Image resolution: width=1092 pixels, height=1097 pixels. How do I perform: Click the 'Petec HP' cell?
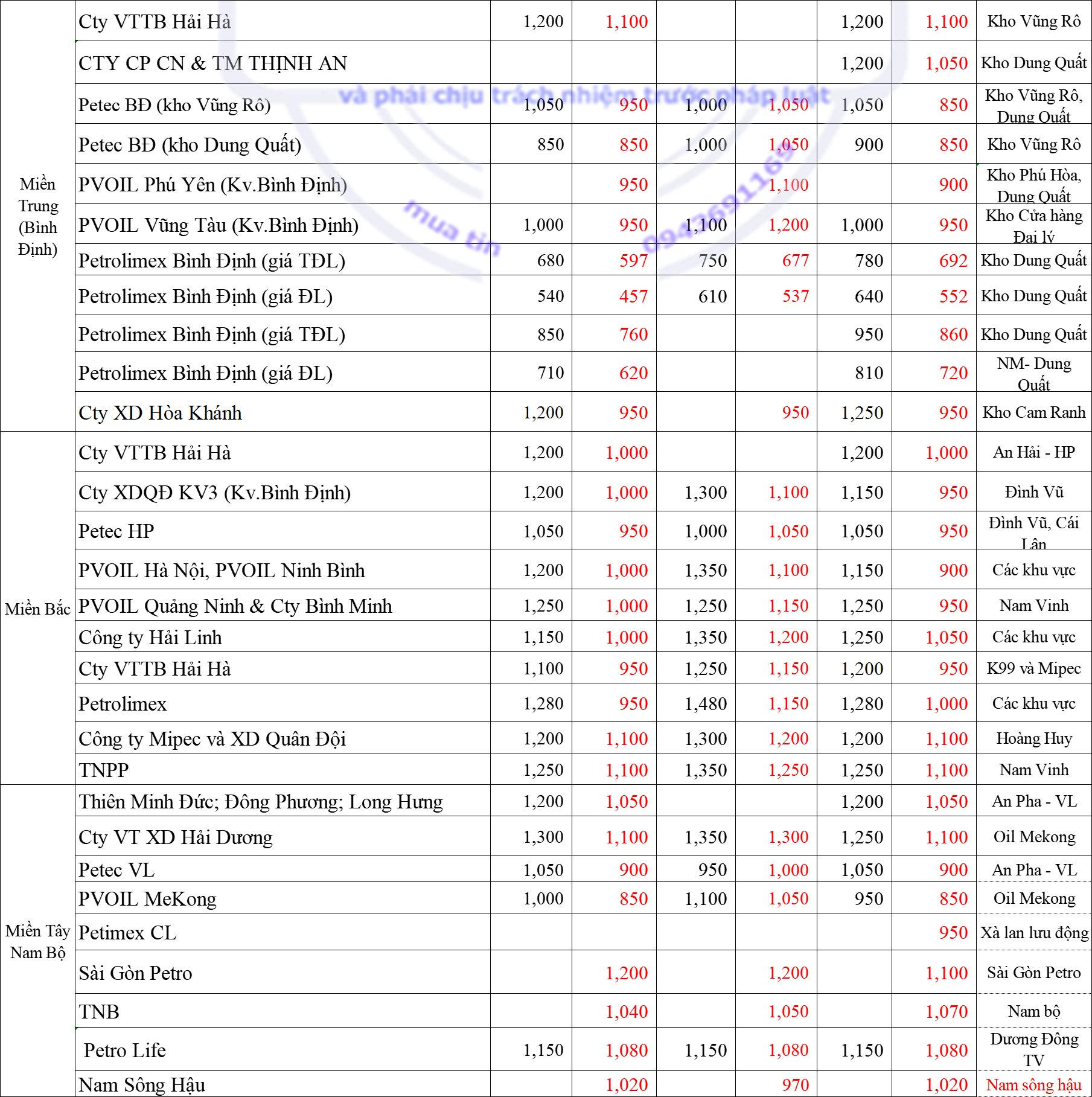[283, 531]
